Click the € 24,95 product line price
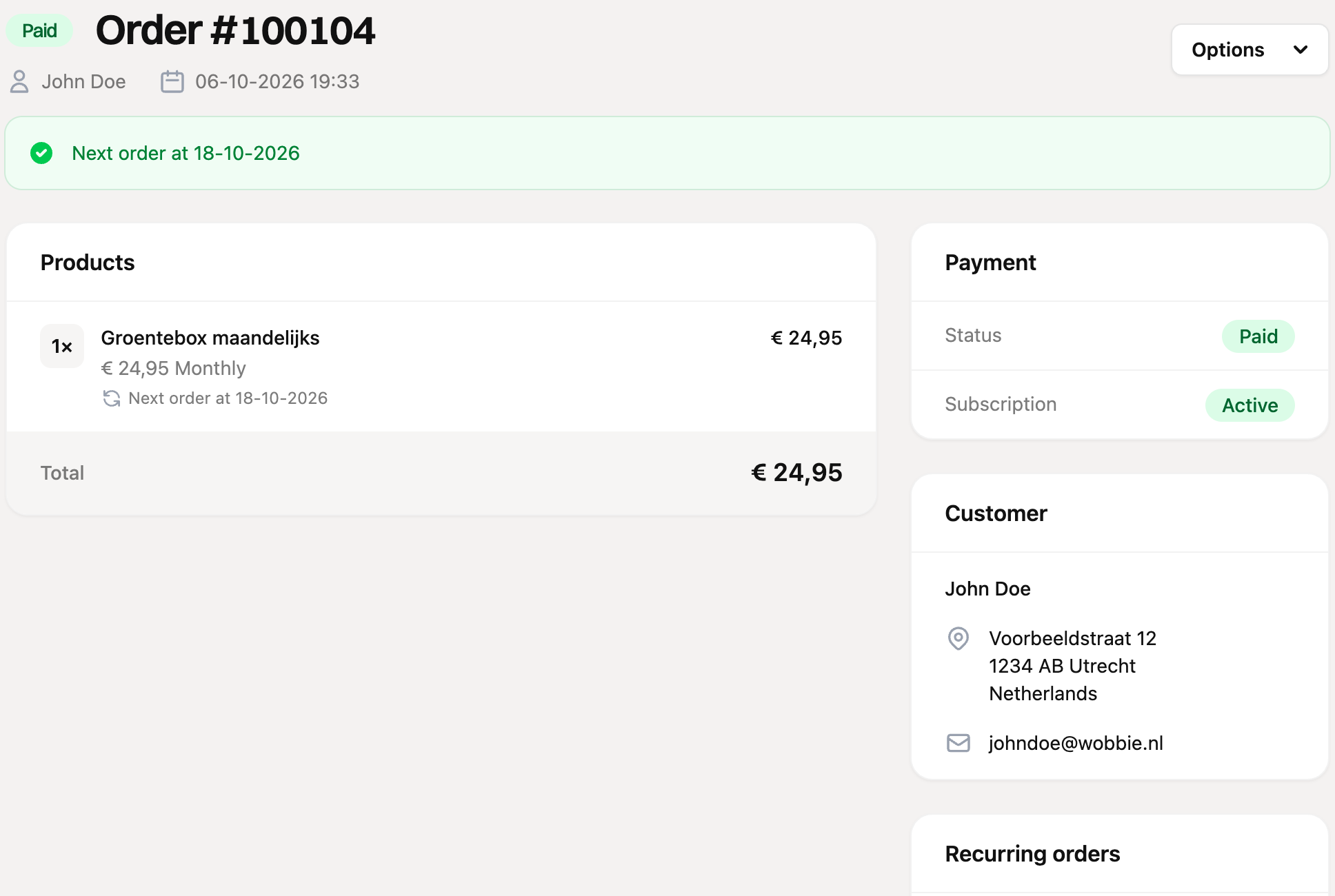The width and height of the screenshot is (1335, 896). pyautogui.click(x=806, y=338)
